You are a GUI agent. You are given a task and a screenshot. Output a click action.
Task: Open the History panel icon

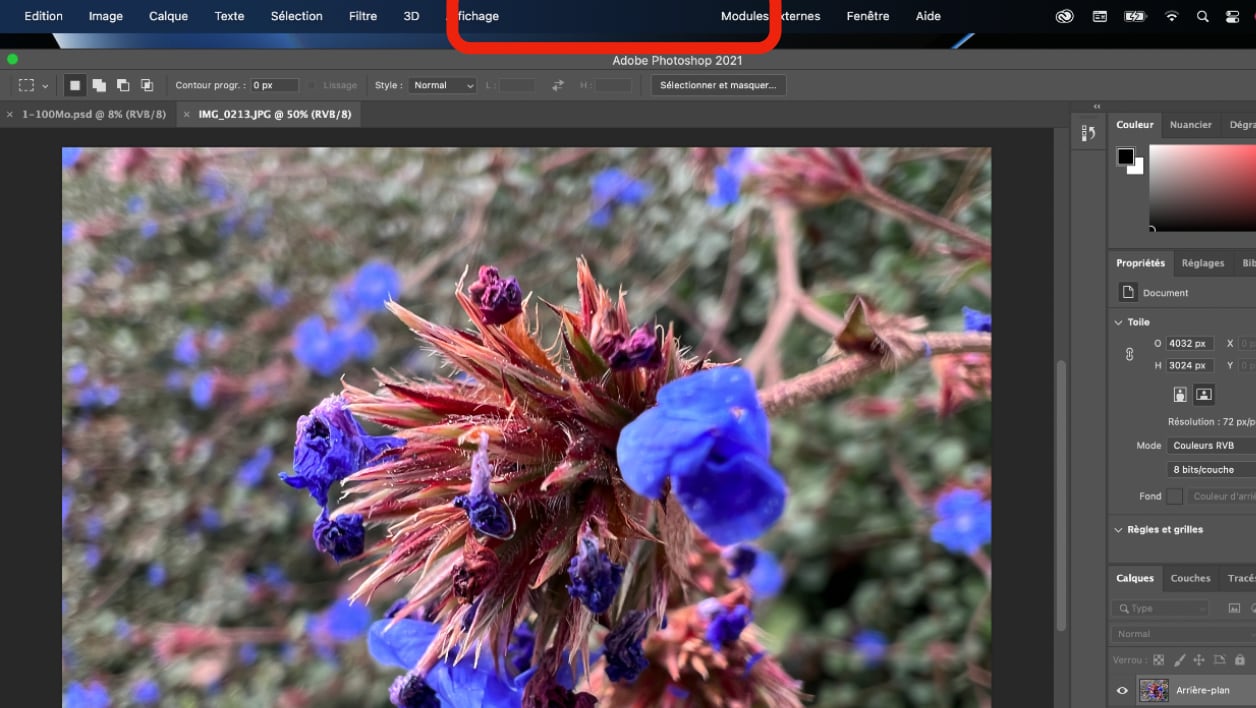click(1089, 133)
